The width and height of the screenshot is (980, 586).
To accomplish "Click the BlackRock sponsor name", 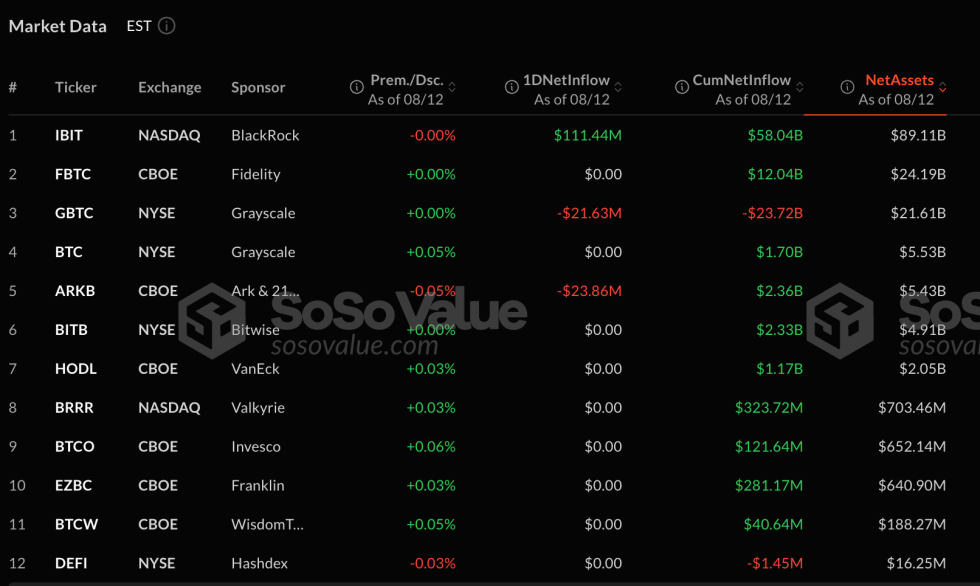I will click(265, 135).
